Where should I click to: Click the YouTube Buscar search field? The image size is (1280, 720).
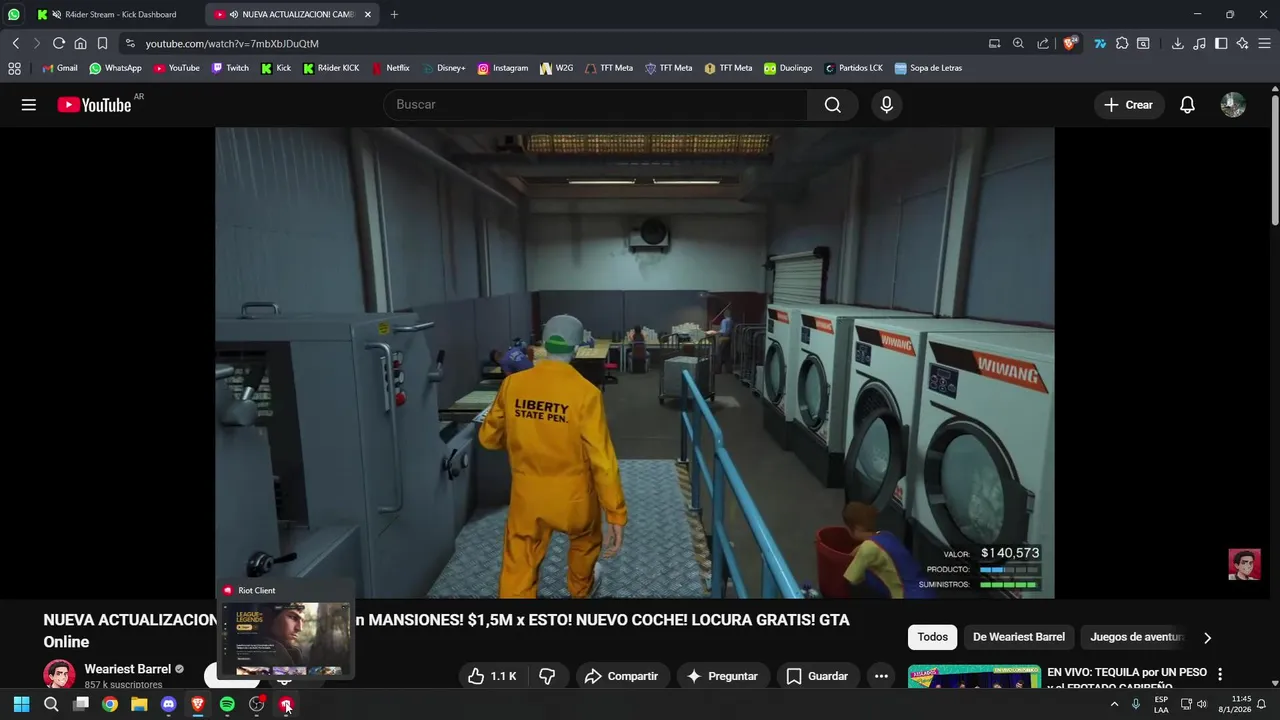click(x=596, y=105)
